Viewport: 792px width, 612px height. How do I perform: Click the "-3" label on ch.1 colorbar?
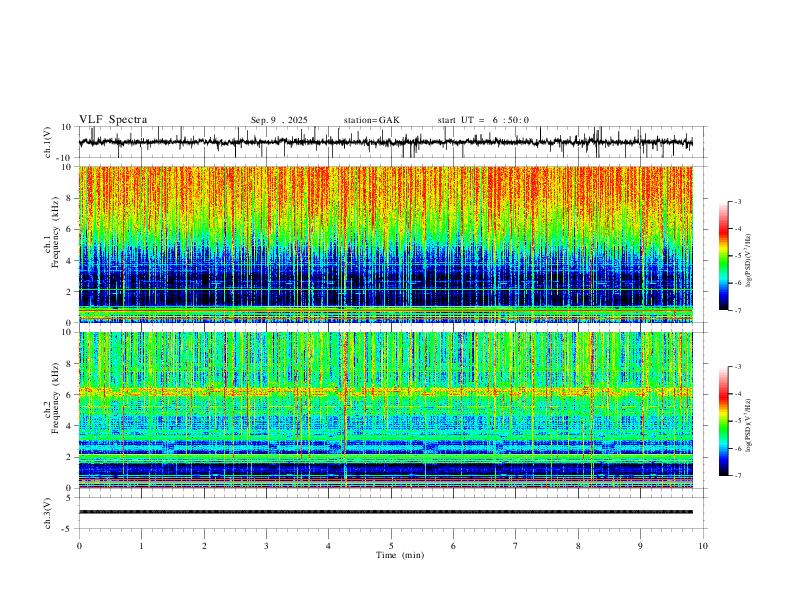click(x=737, y=201)
